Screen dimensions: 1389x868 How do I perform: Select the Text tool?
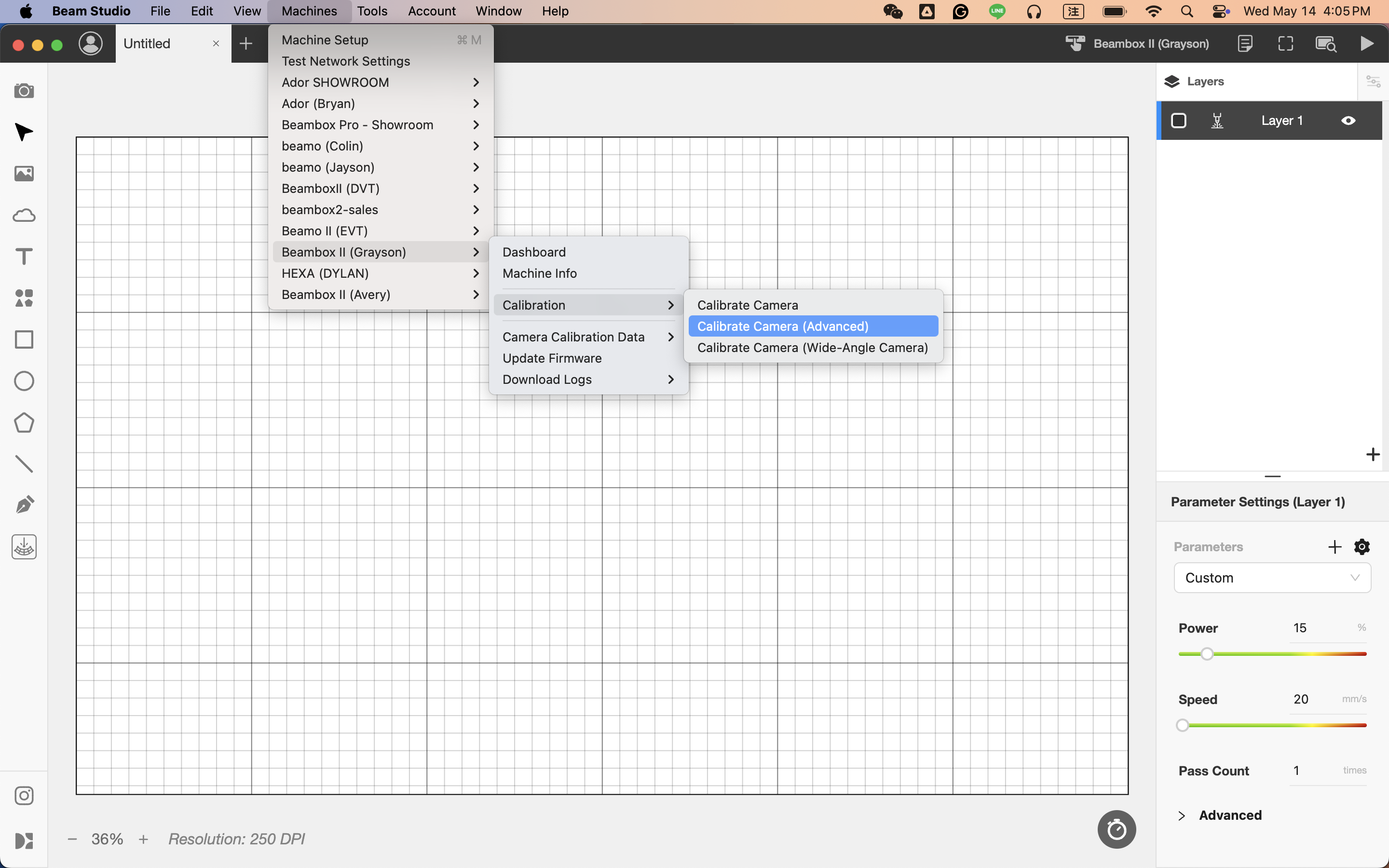24,257
